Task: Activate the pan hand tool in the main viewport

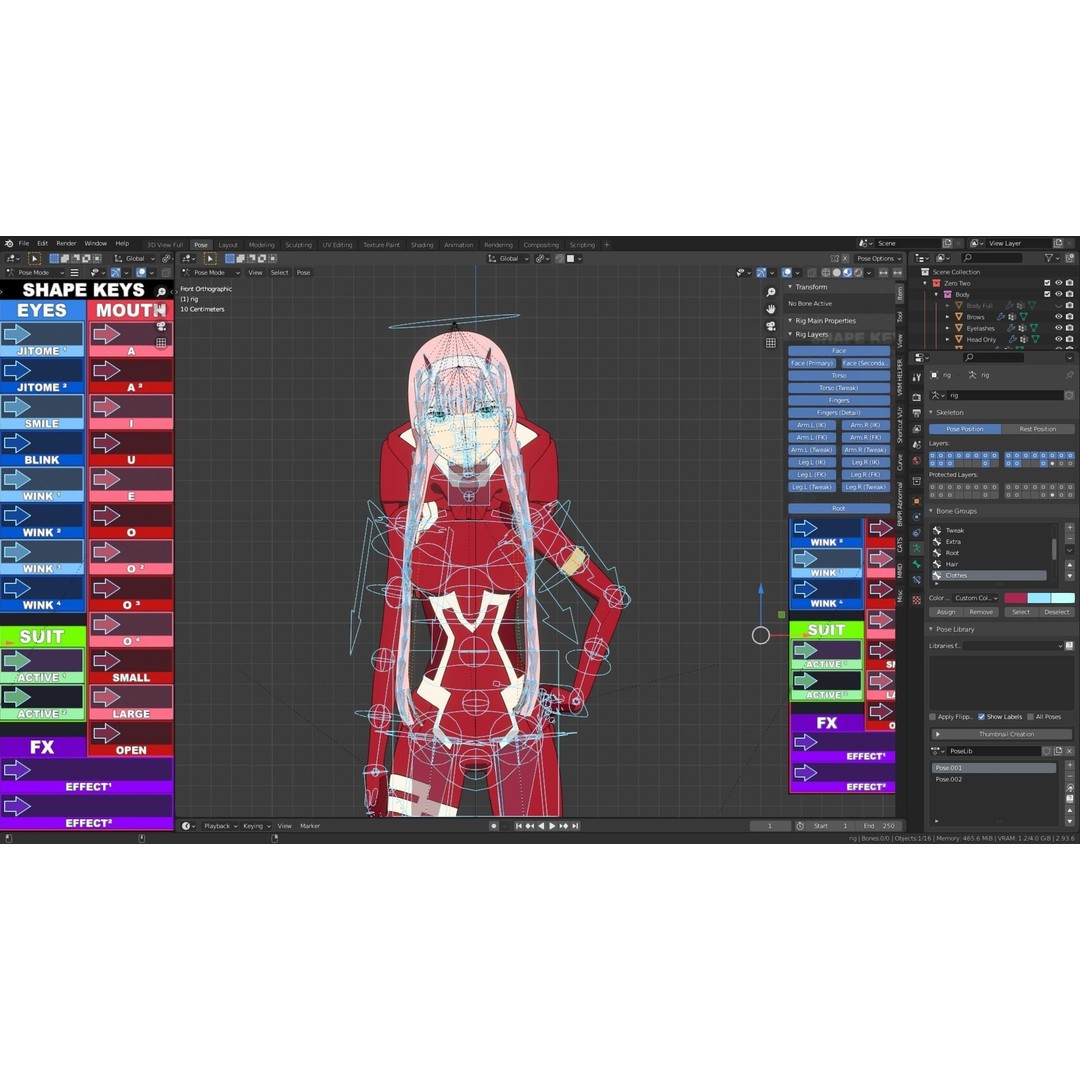Action: point(771,309)
